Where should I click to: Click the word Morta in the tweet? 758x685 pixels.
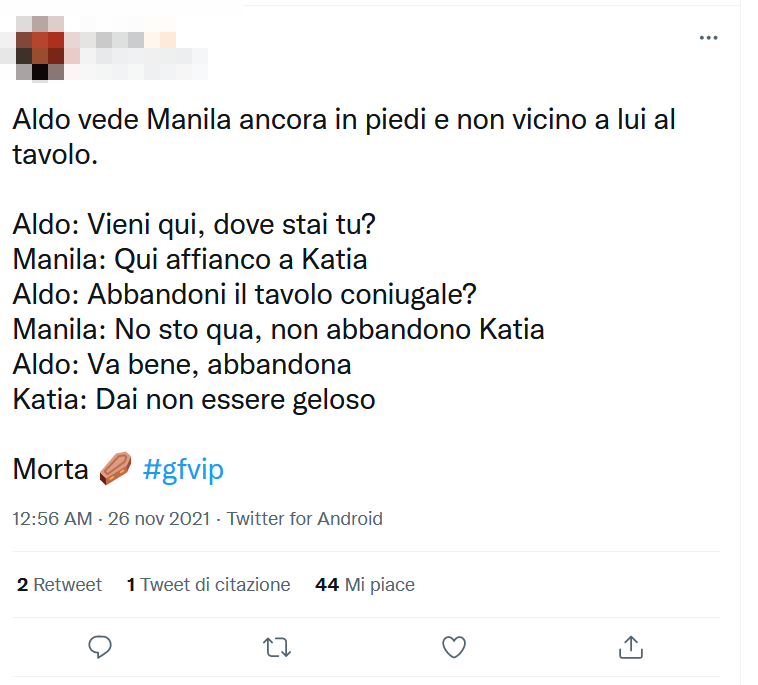[51, 469]
